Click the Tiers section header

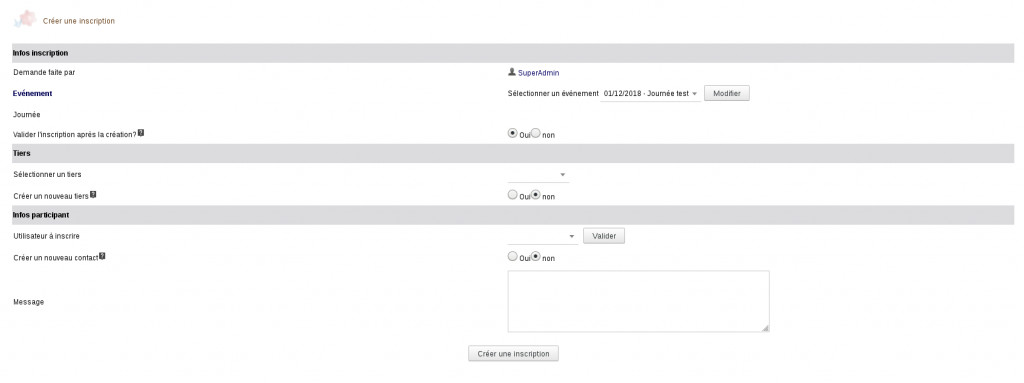[513, 154]
